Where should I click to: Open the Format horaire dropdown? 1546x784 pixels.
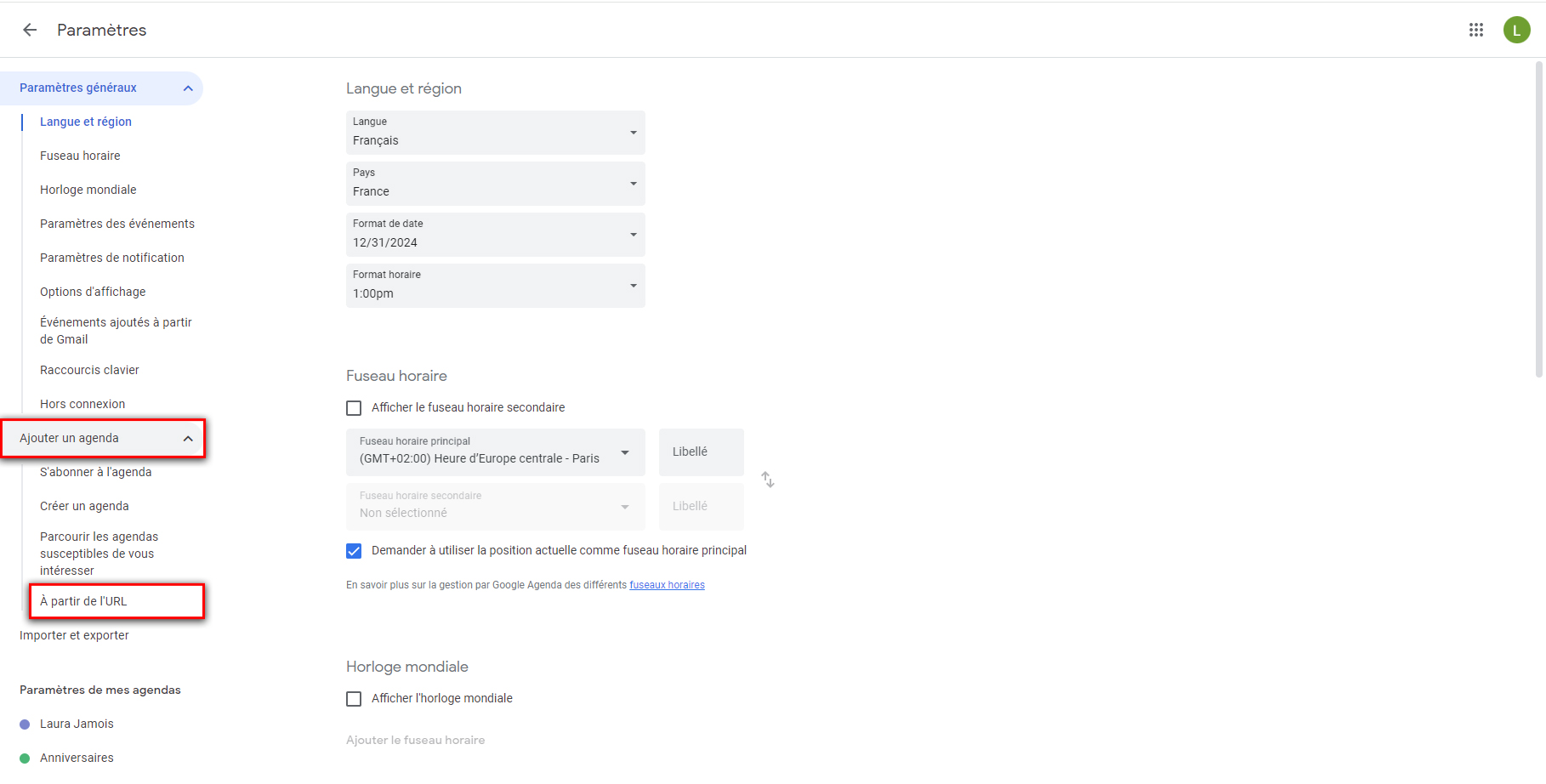pyautogui.click(x=495, y=286)
